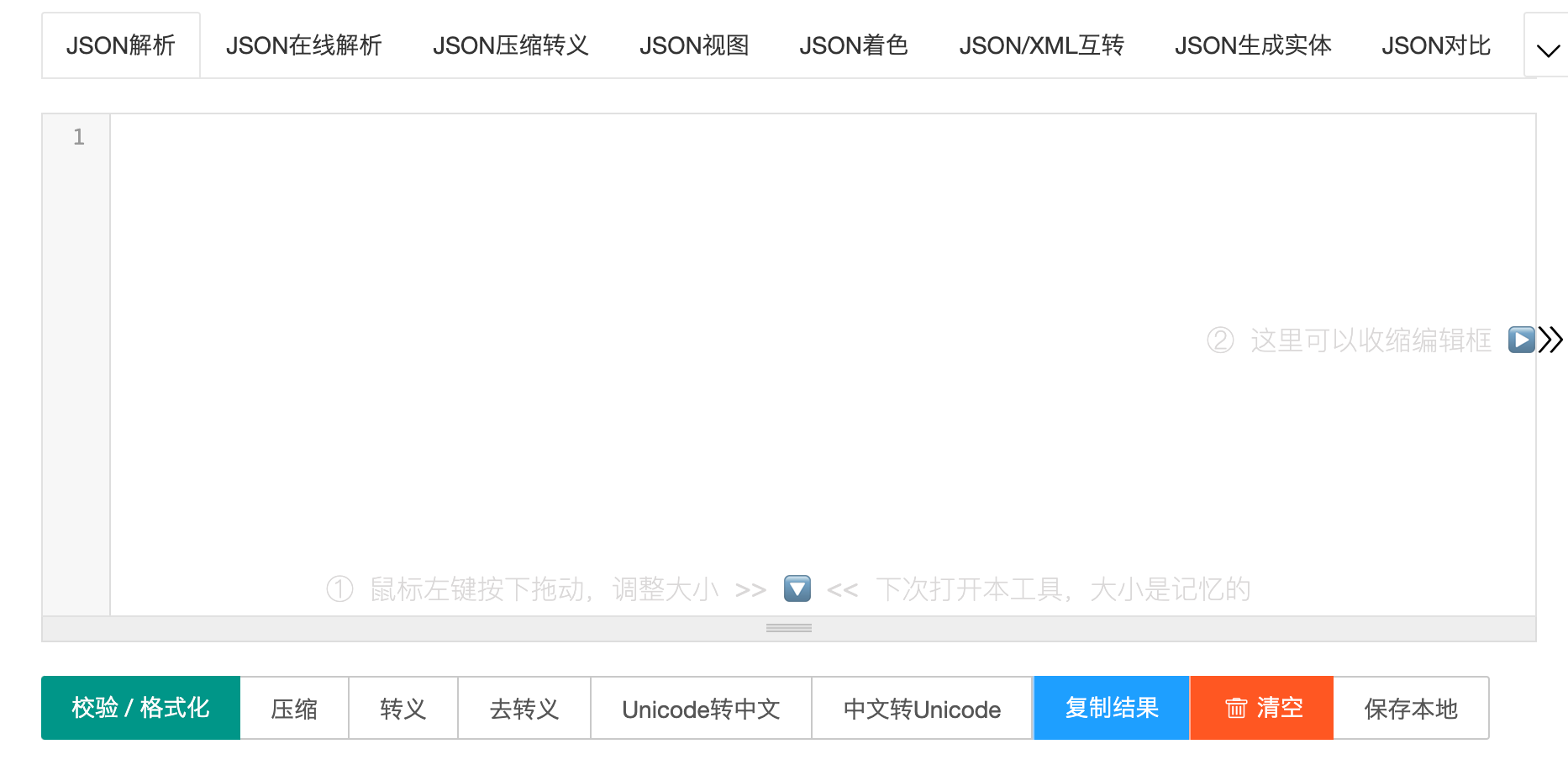Convert with Unicode转中文 button
This screenshot has width=1568, height=765.
702,709
